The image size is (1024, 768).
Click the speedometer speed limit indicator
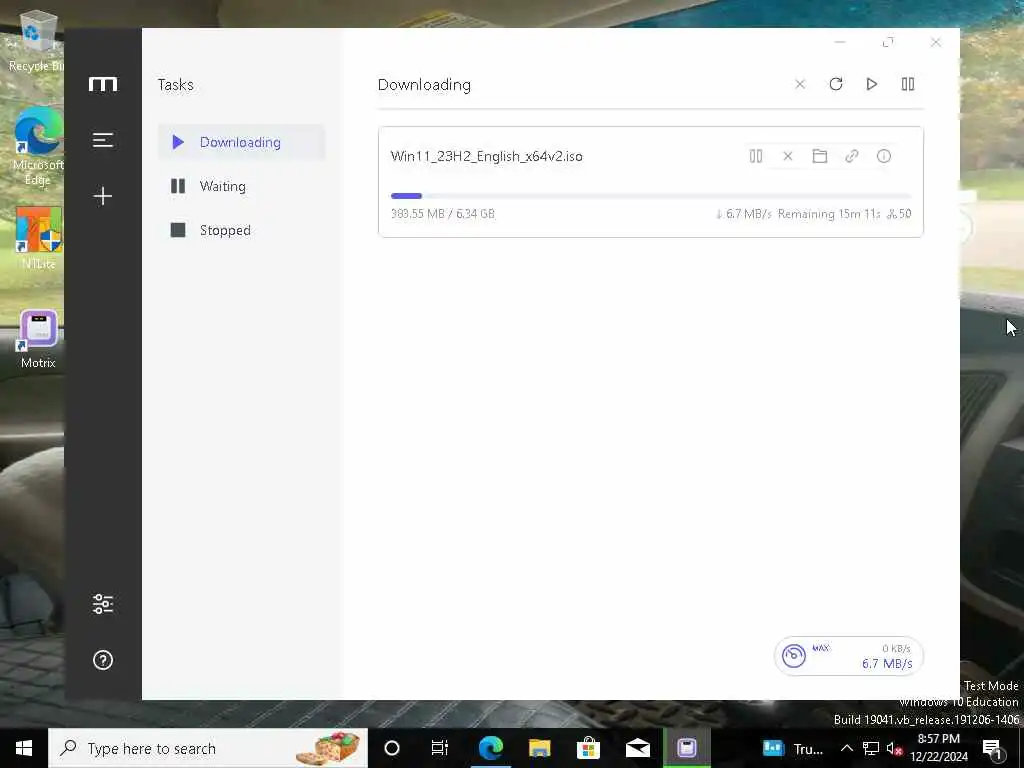point(794,656)
